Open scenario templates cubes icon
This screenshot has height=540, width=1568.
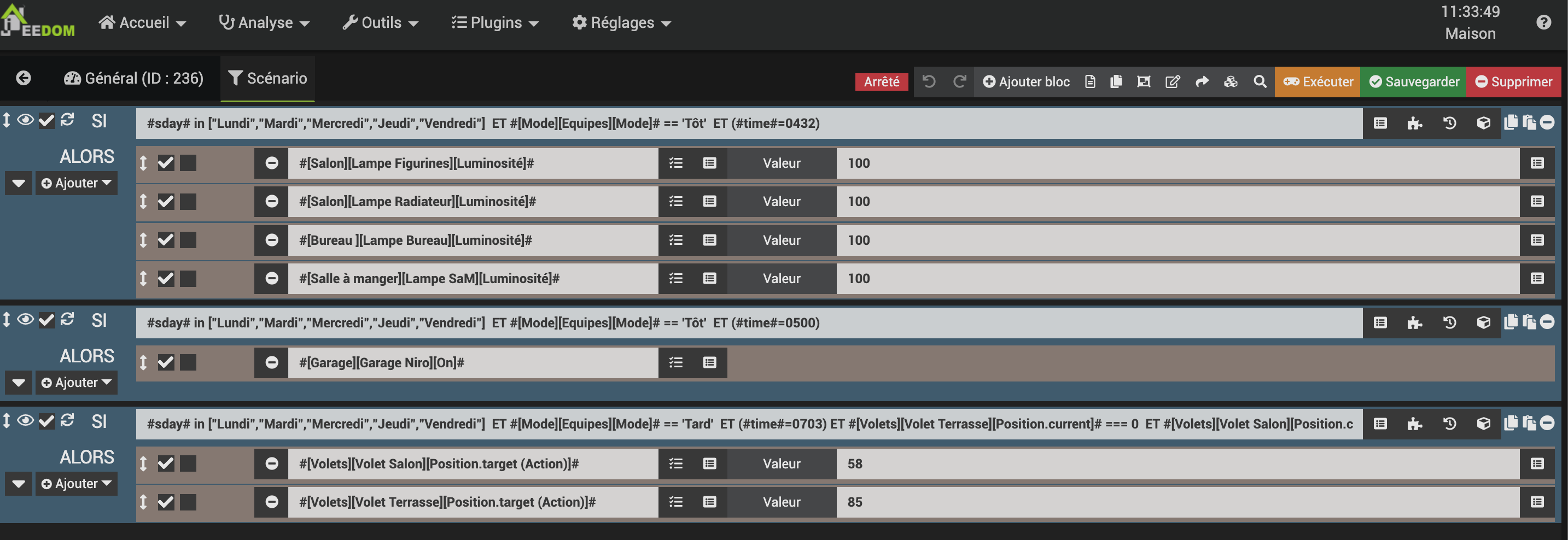(x=1231, y=81)
